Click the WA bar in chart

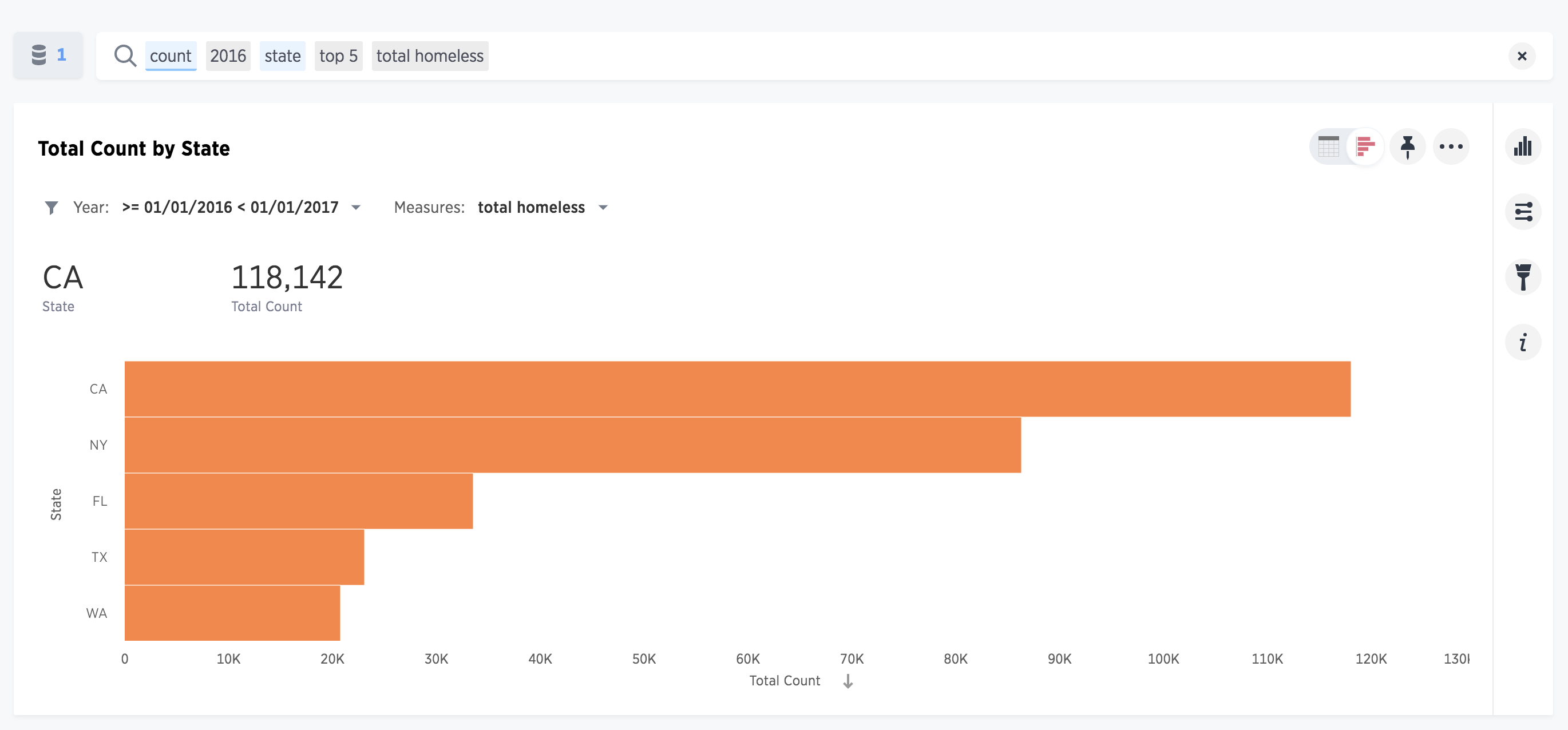[x=232, y=613]
